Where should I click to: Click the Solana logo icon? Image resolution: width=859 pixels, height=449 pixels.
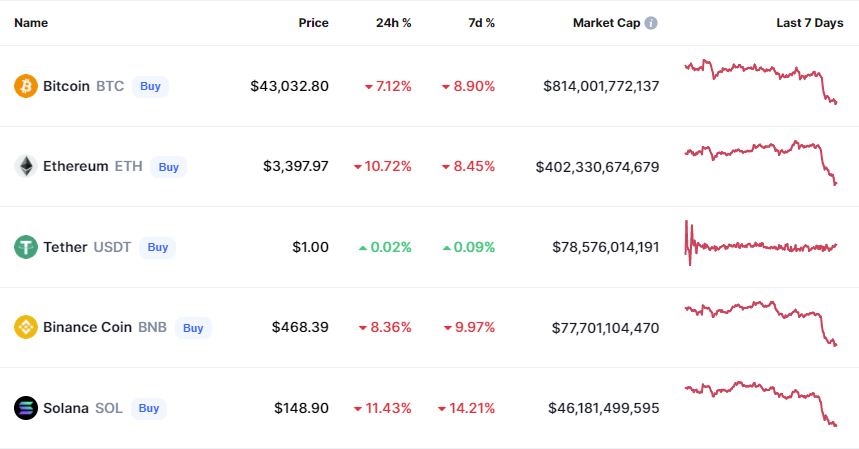(26, 408)
